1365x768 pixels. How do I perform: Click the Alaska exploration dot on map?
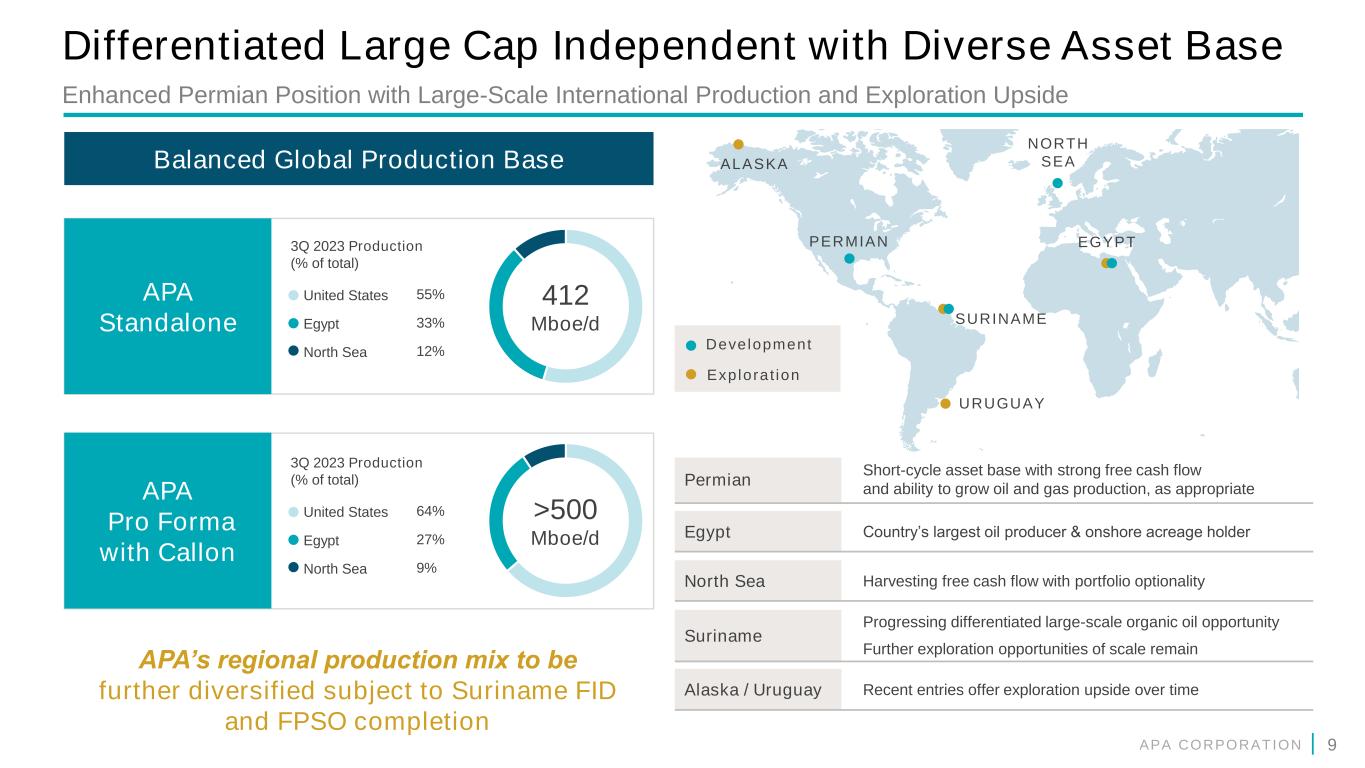pyautogui.click(x=739, y=145)
